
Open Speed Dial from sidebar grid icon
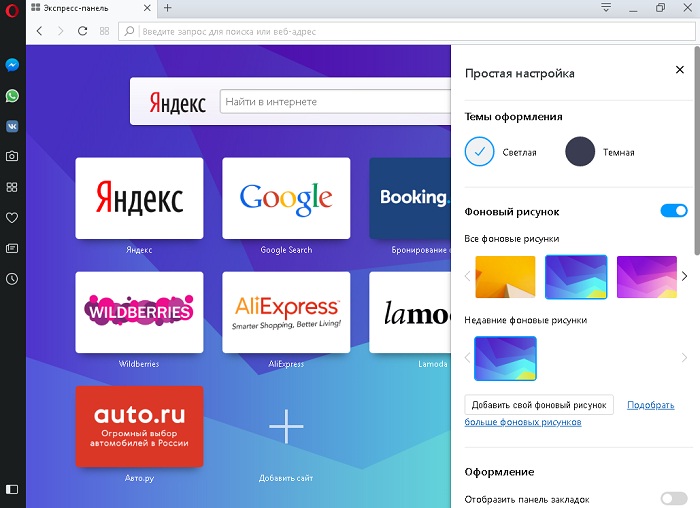coord(12,187)
